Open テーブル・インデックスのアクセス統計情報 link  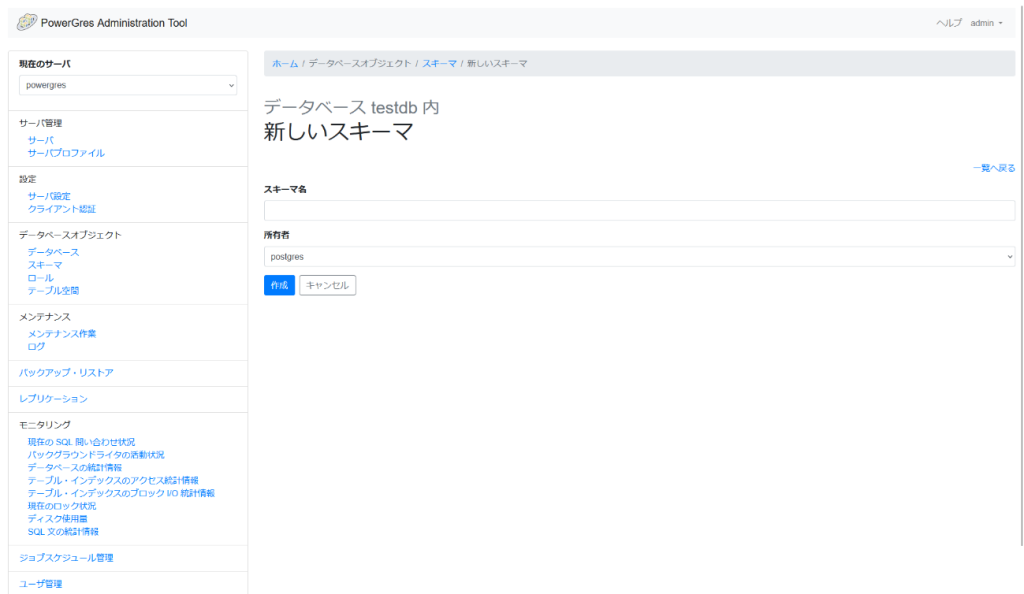[113, 480]
